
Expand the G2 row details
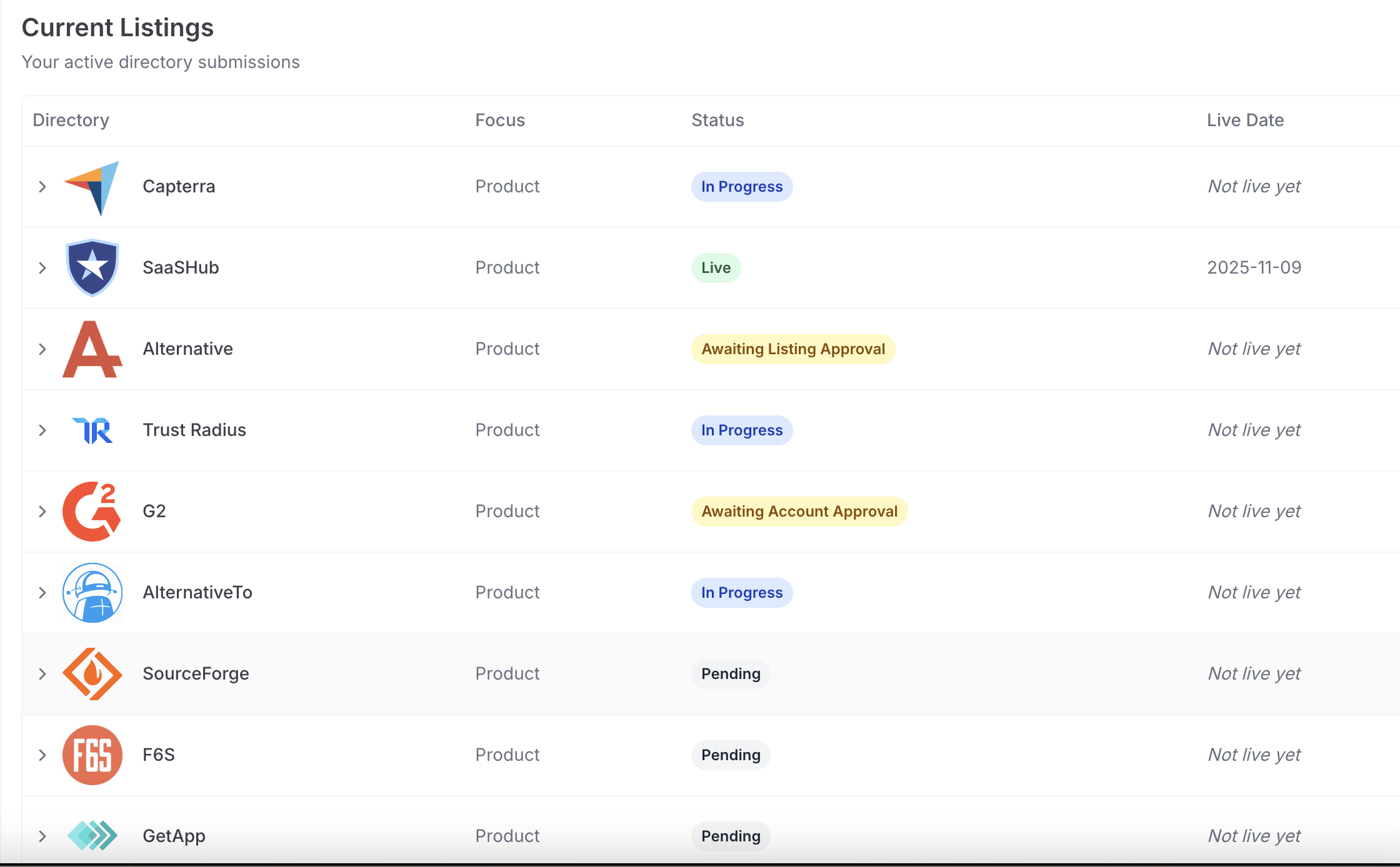pos(42,512)
